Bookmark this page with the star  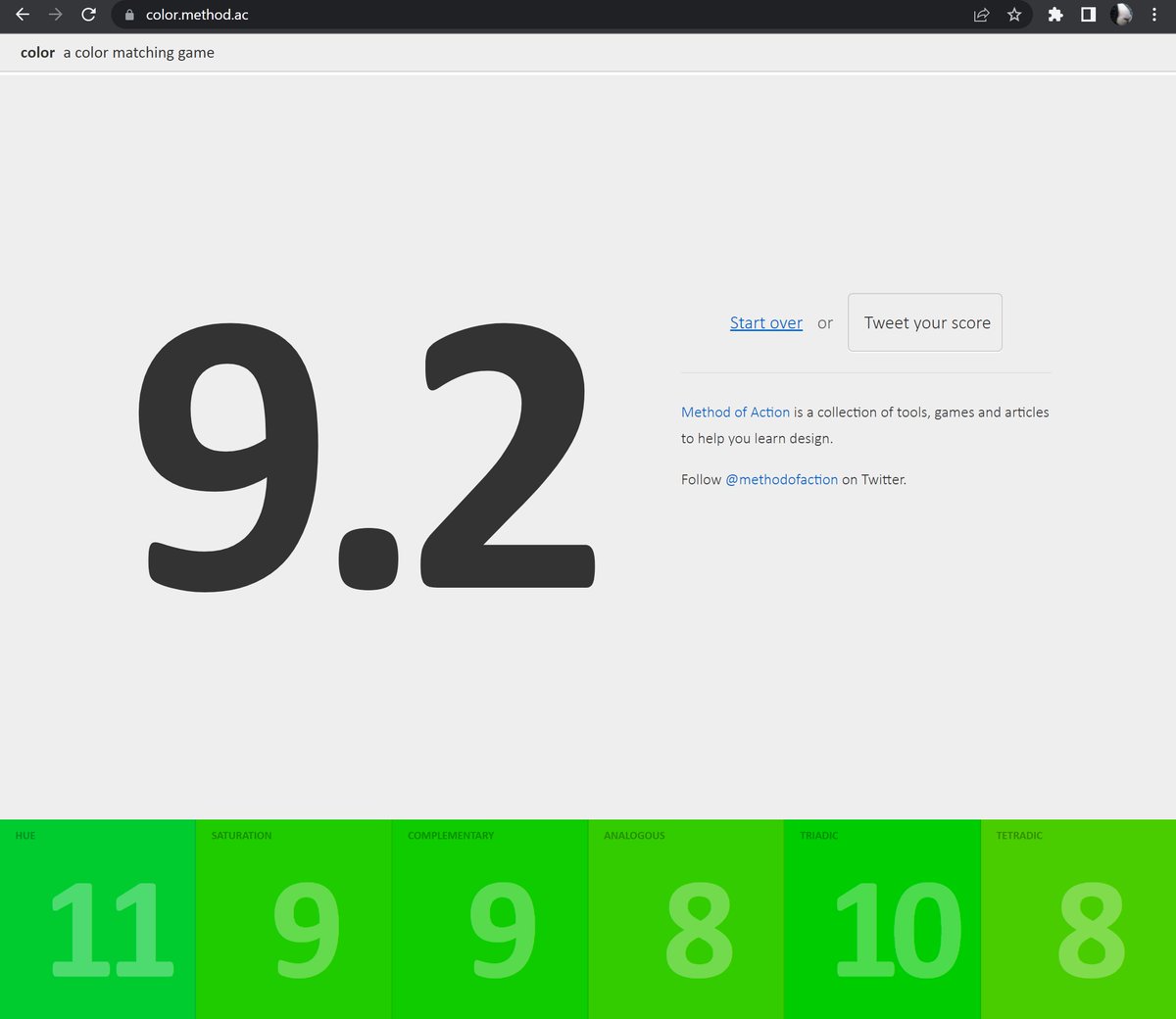click(1014, 15)
